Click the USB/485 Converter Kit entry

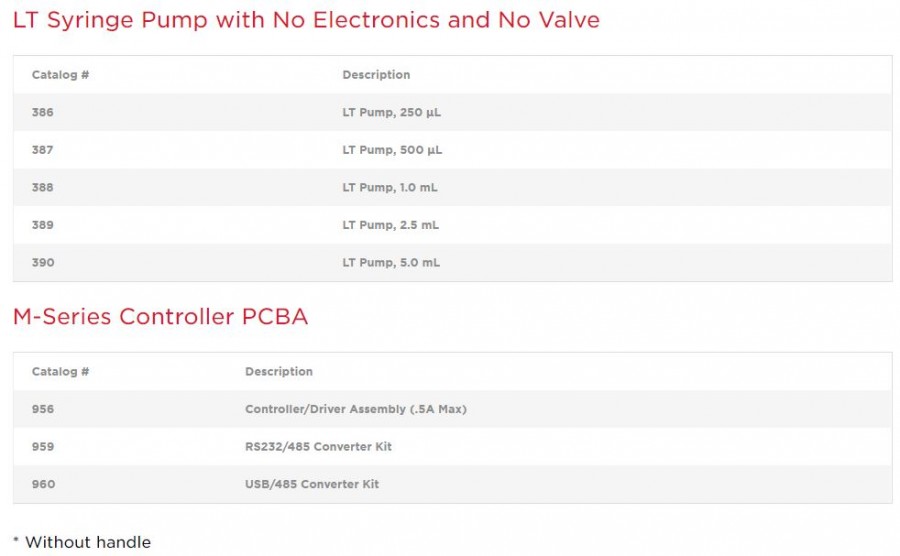(x=311, y=485)
